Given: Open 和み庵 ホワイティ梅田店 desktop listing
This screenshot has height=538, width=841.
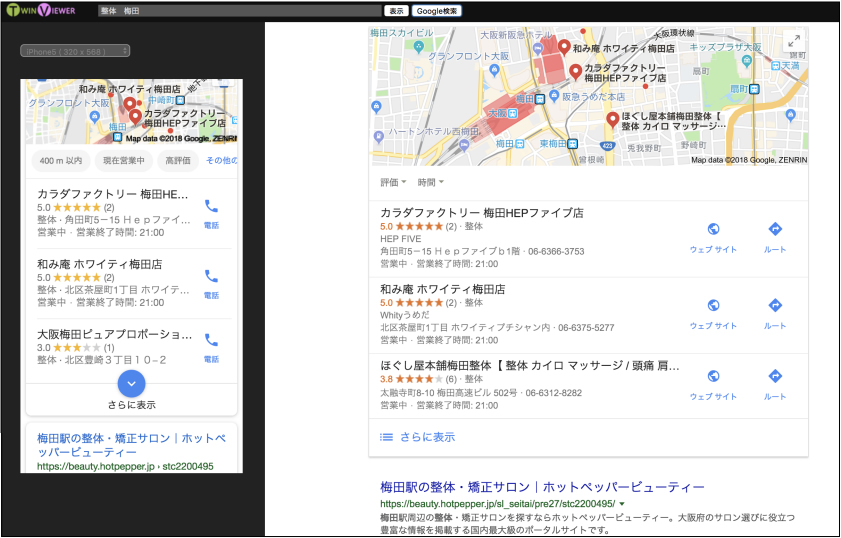Looking at the screenshot, I should pos(442,289).
